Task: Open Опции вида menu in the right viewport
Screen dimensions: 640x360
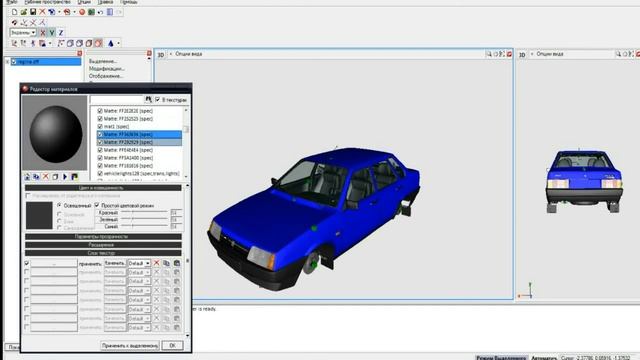Action: [549, 54]
